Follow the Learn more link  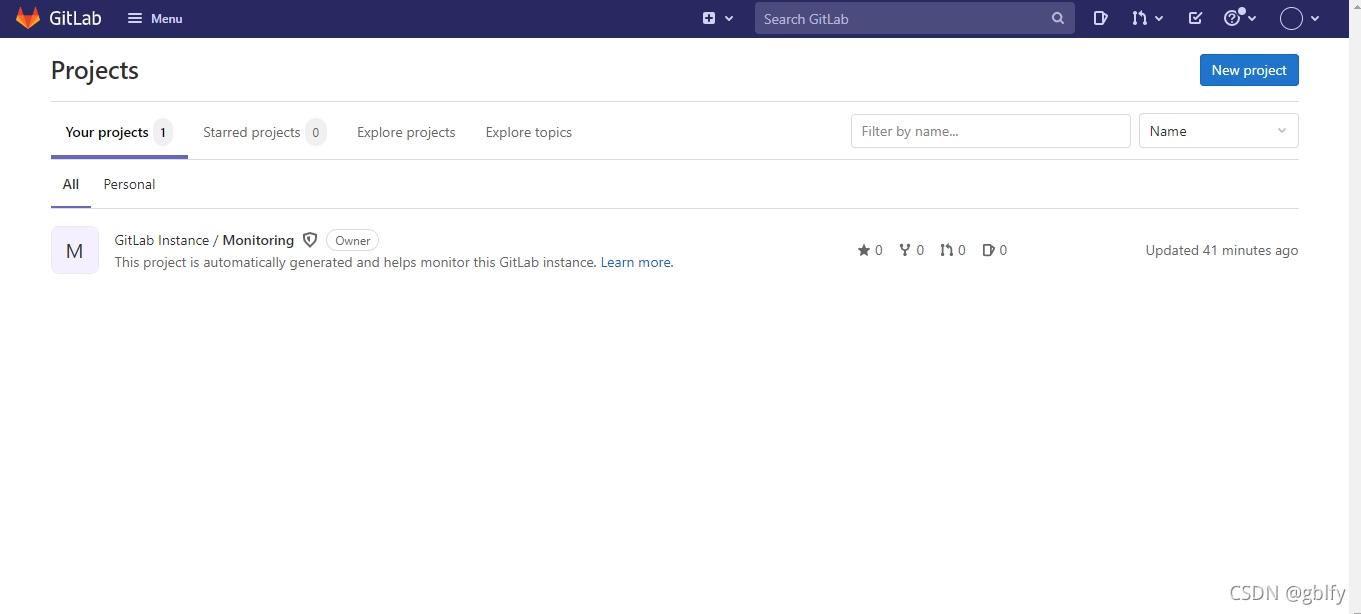click(x=636, y=262)
